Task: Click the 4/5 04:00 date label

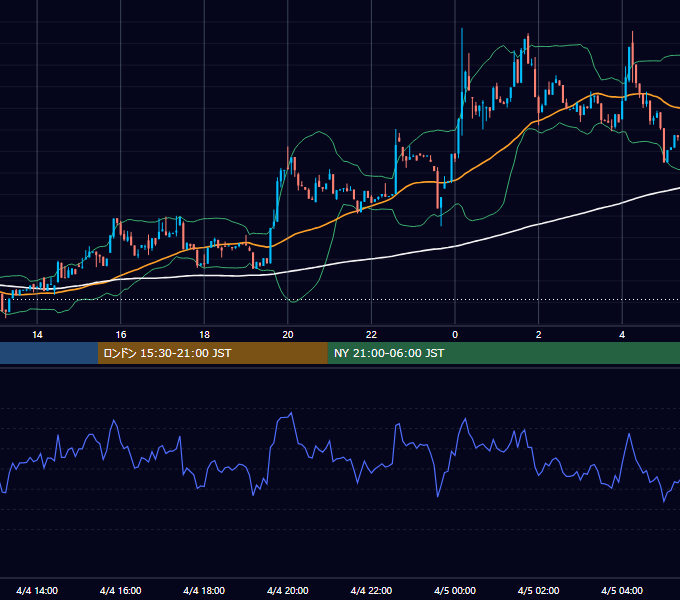Action: (622, 590)
